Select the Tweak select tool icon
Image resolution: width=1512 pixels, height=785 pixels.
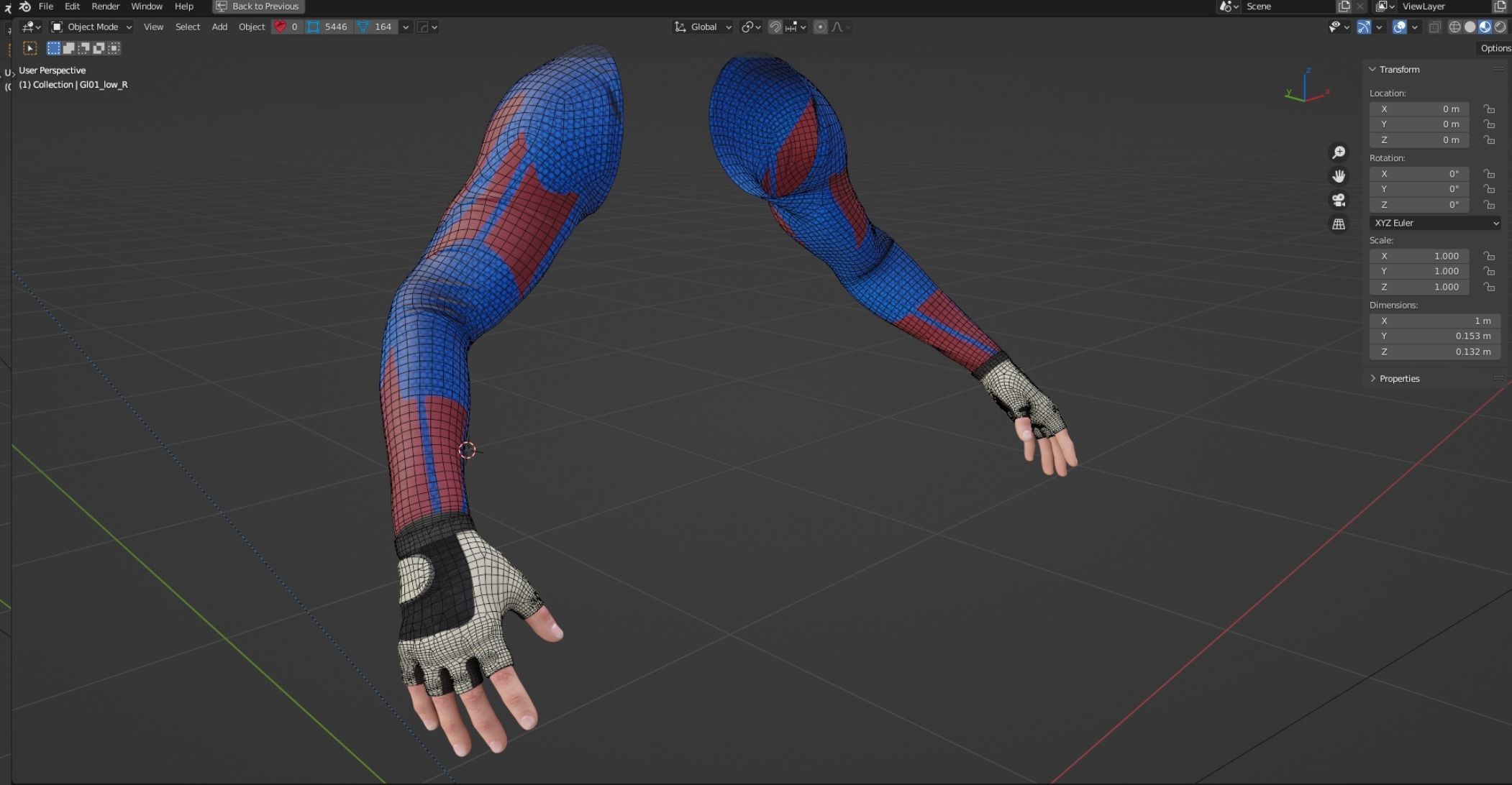[30, 48]
